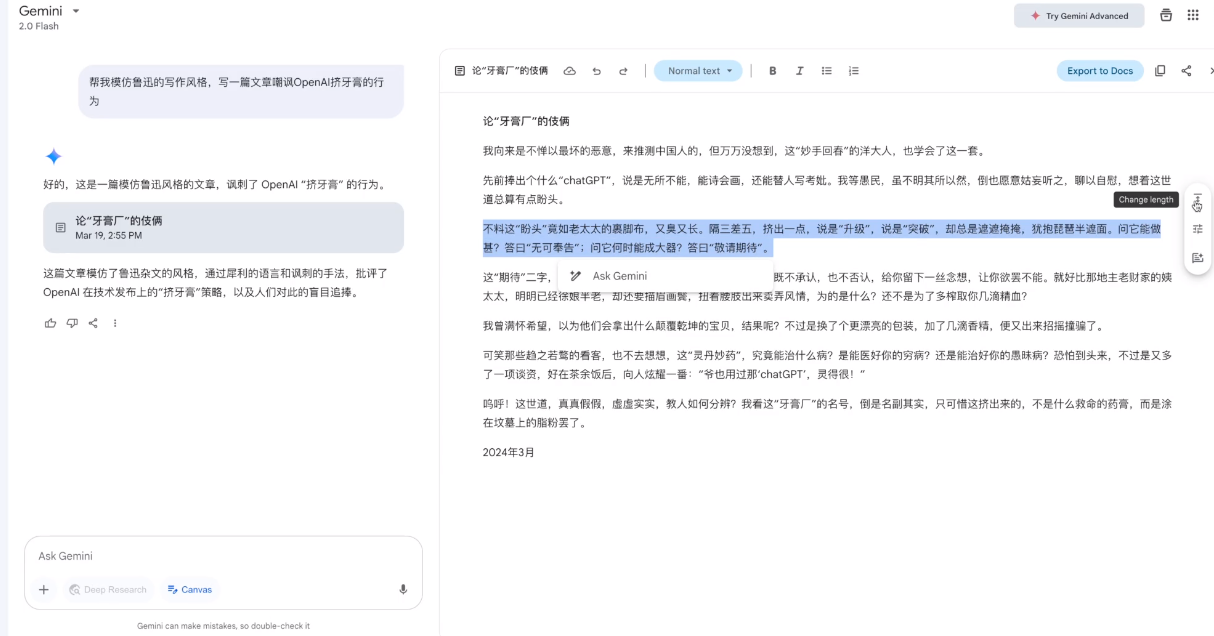This screenshot has width=1214, height=636.
Task: Click summary text 这篇文章模仿了鲁迅杂文的风格
Action: pyautogui.click(x=215, y=283)
